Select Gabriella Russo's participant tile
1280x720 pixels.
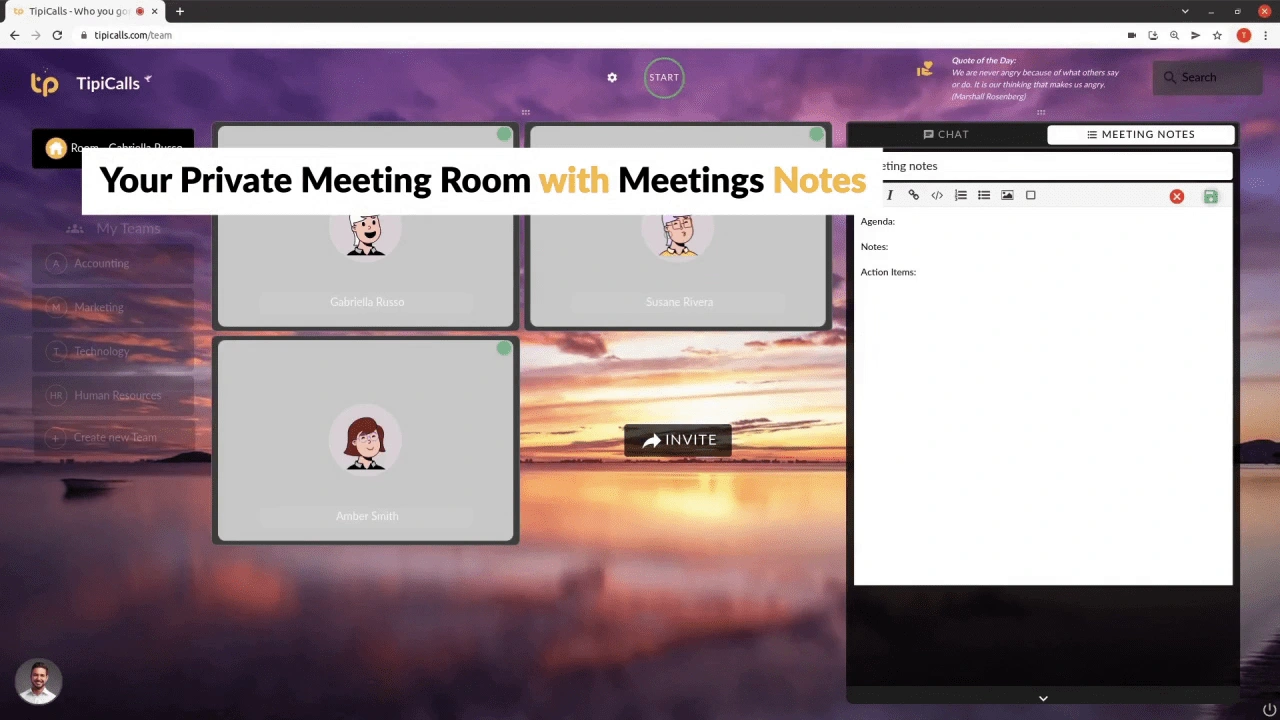[366, 226]
